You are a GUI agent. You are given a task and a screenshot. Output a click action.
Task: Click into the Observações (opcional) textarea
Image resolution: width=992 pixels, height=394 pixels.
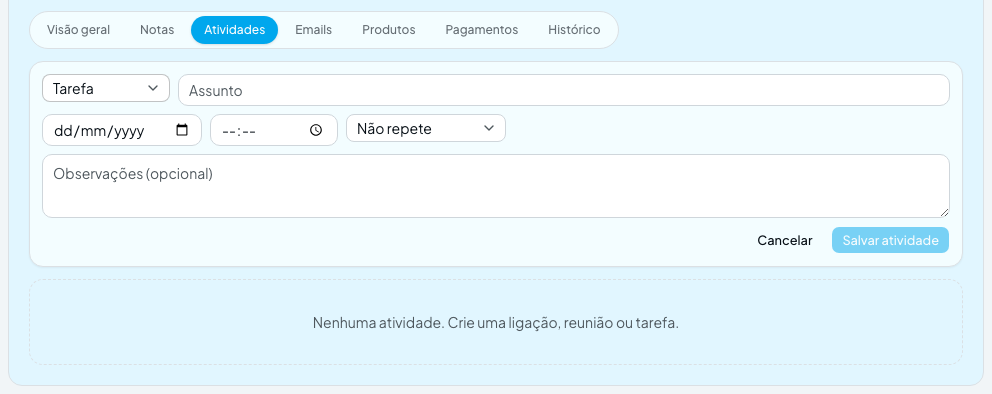(495, 186)
